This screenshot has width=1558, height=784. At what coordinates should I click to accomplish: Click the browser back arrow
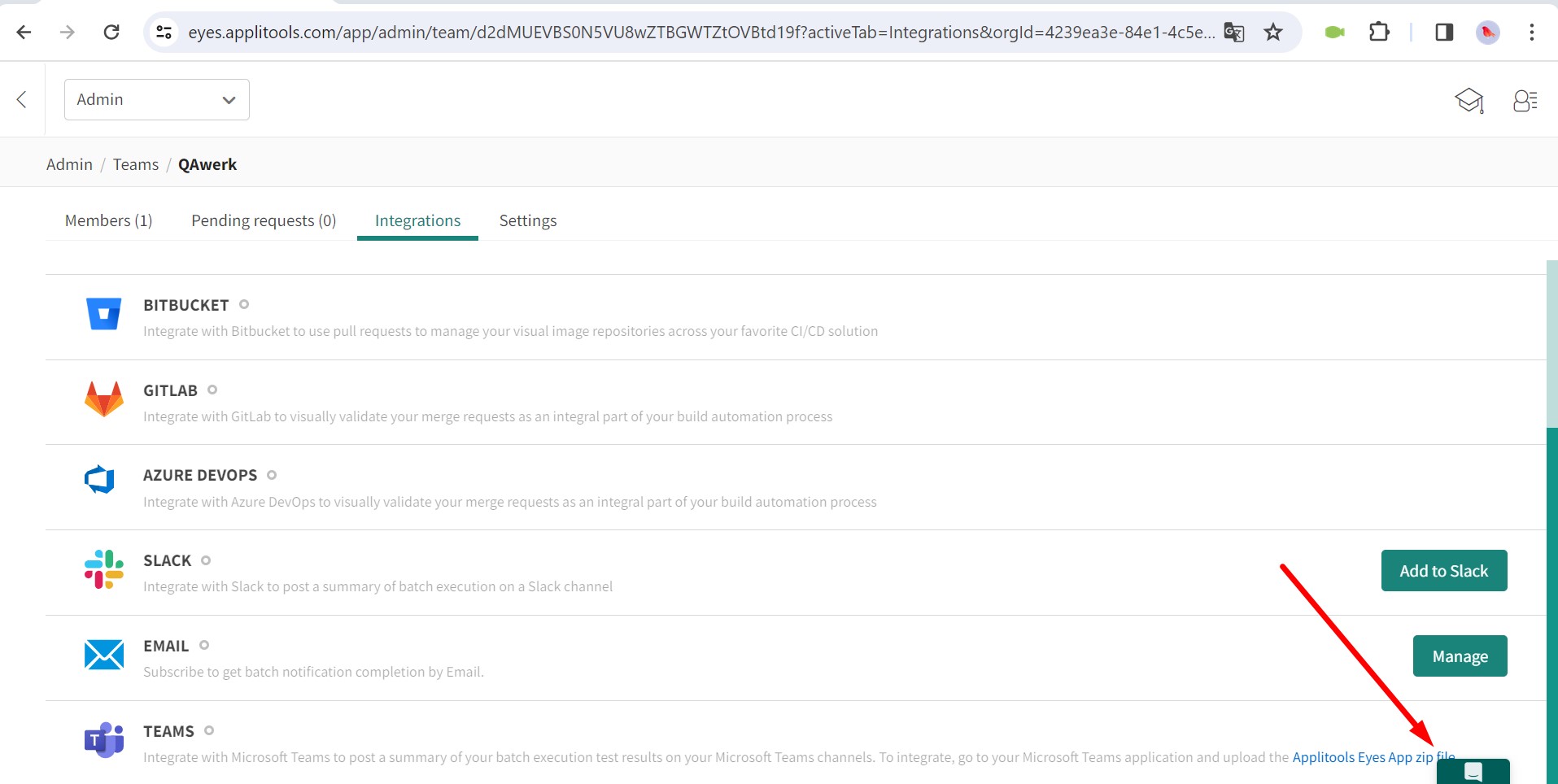pos(24,32)
